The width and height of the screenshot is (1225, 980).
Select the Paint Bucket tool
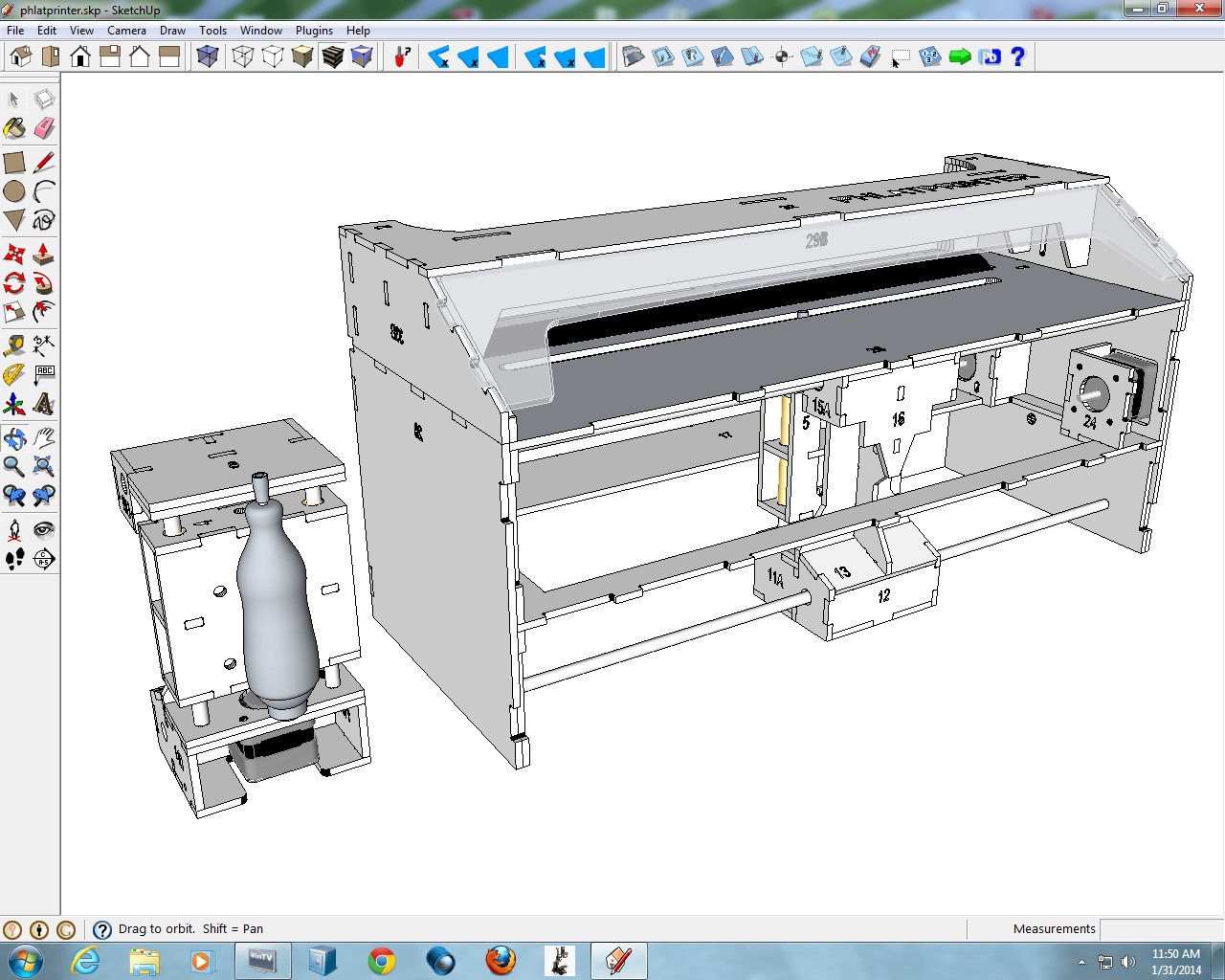pos(14,128)
